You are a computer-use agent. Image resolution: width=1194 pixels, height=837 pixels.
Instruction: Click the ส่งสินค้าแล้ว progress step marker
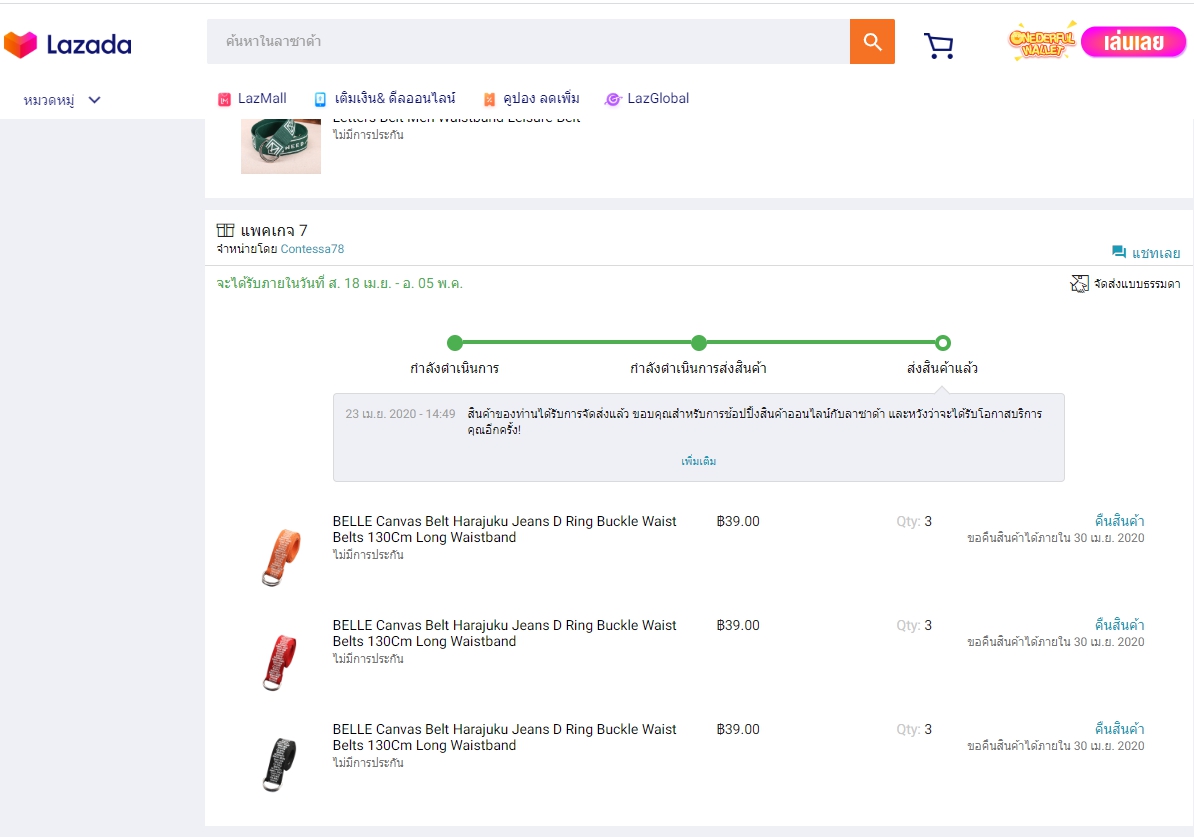pos(943,343)
